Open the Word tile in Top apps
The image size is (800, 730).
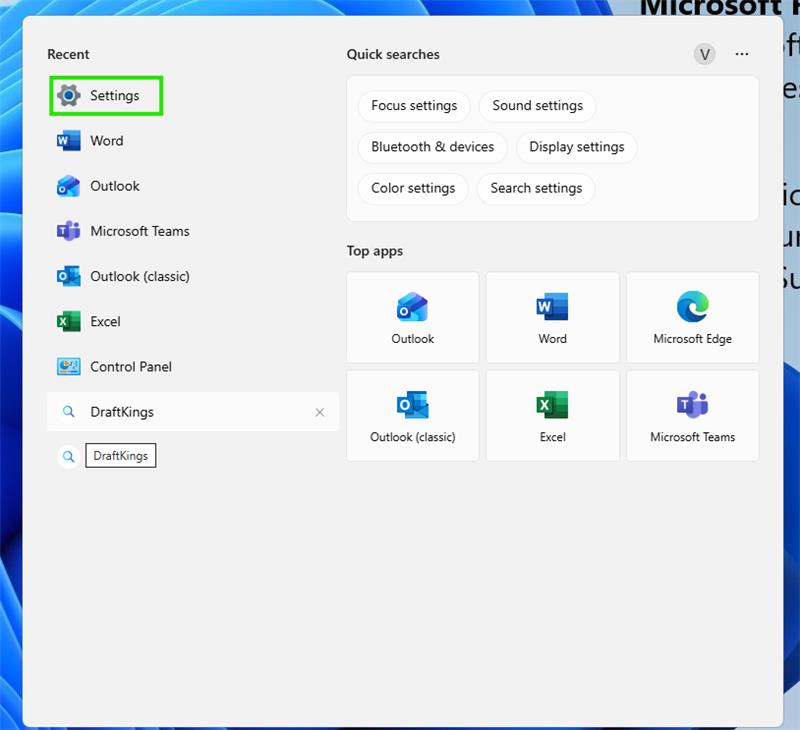[x=553, y=317]
